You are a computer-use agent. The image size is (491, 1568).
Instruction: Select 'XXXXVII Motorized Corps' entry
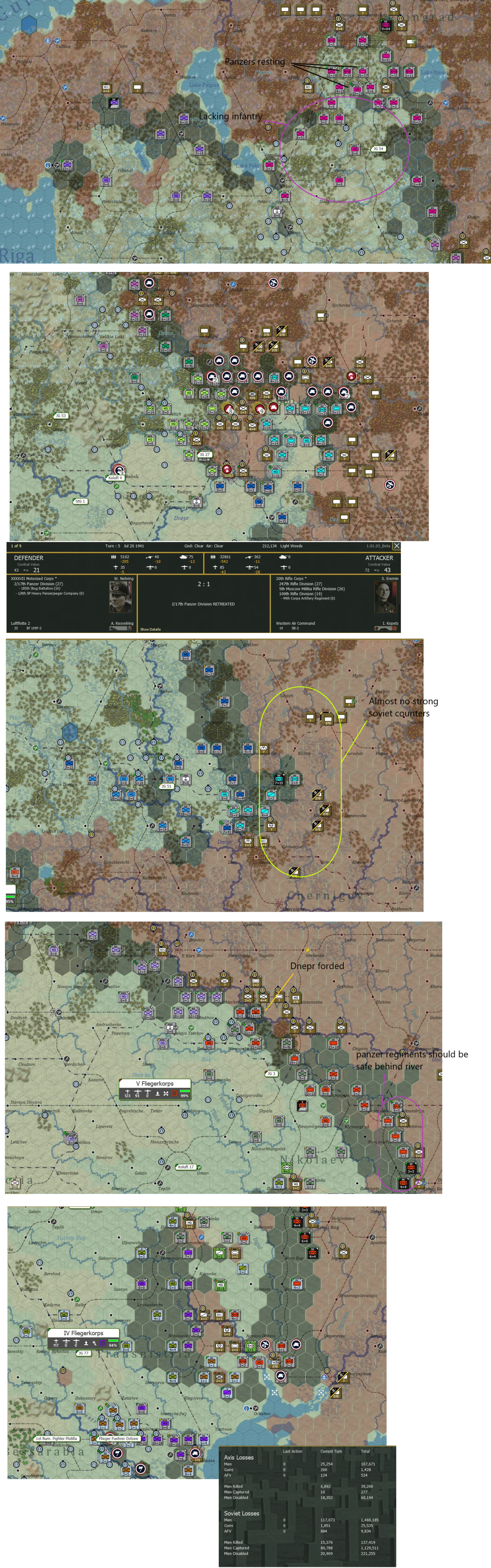tap(34, 578)
